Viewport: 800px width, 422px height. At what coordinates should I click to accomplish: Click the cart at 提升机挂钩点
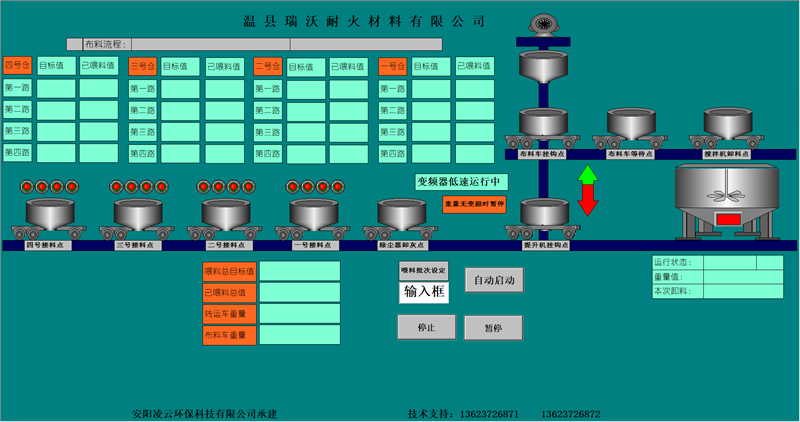(x=544, y=217)
